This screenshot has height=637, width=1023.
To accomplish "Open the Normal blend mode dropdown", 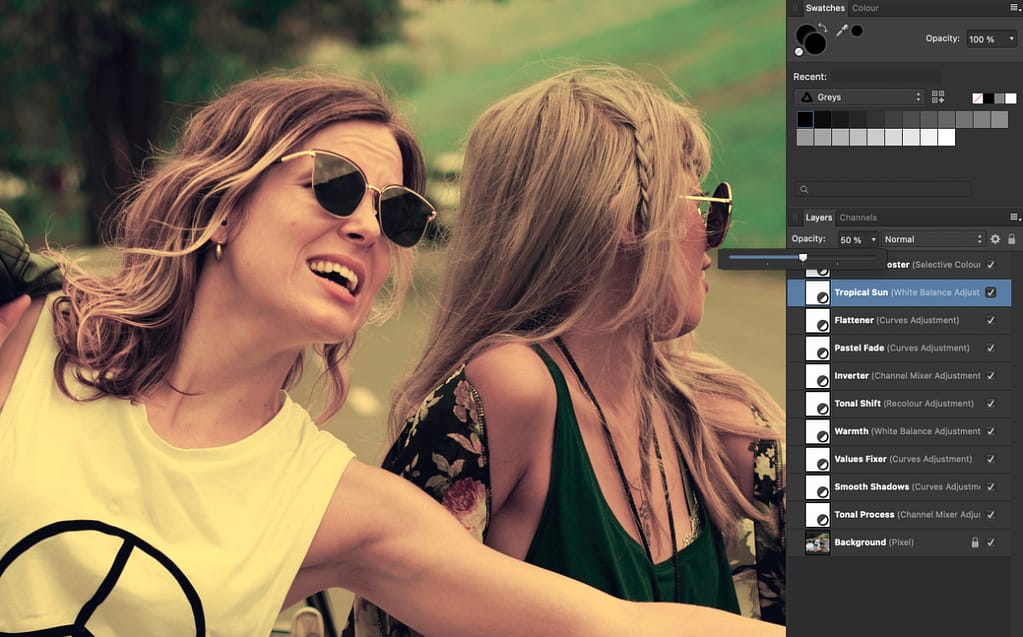I will pos(932,239).
